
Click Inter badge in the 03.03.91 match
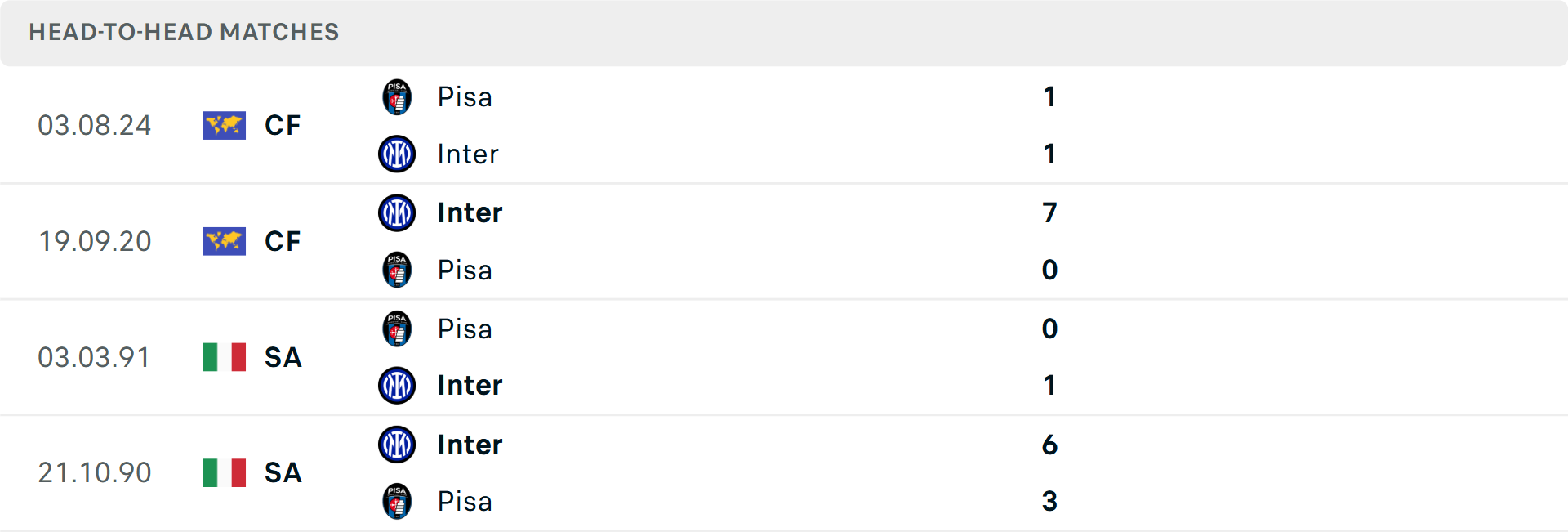[x=397, y=385]
